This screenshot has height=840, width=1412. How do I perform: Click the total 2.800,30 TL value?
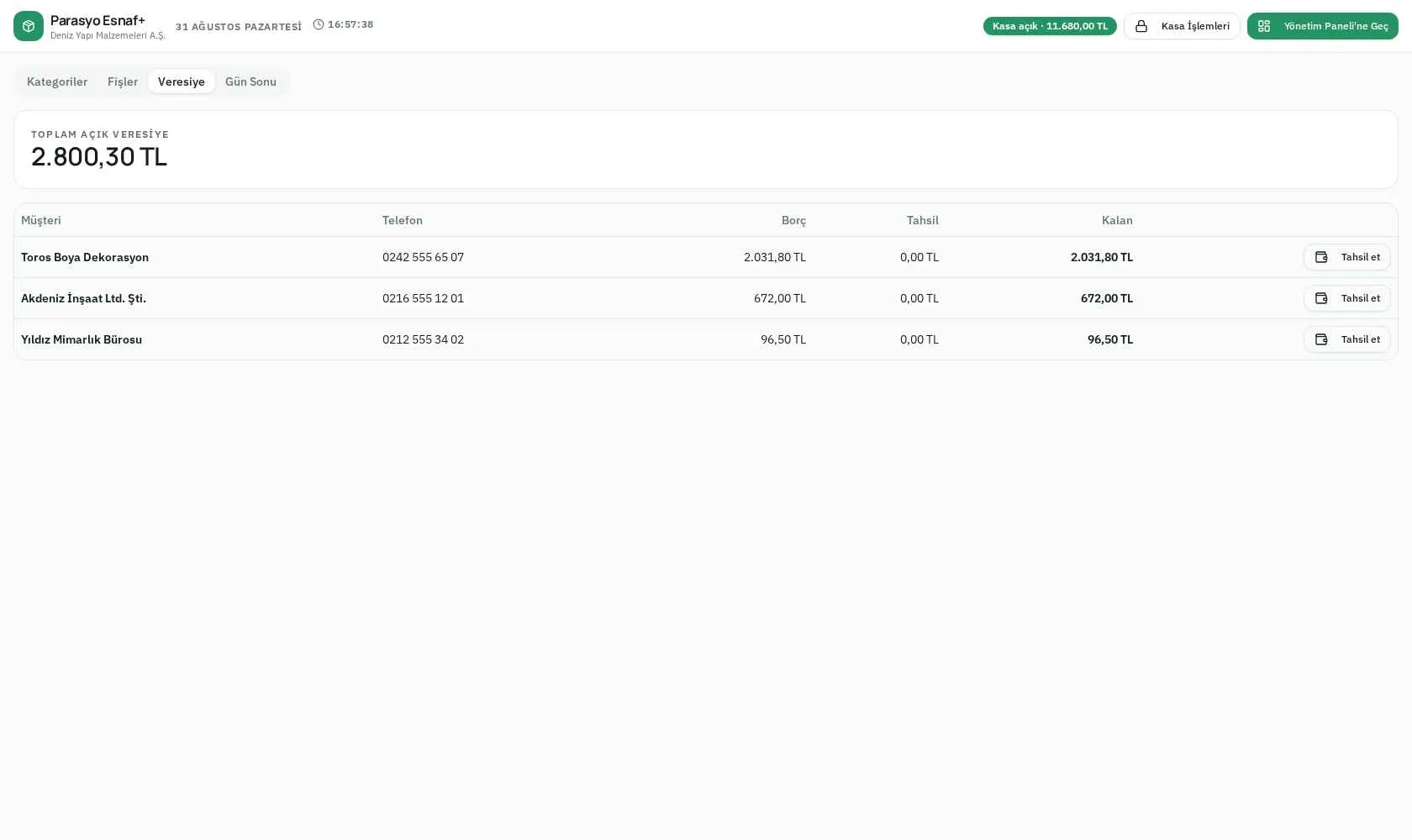99,156
